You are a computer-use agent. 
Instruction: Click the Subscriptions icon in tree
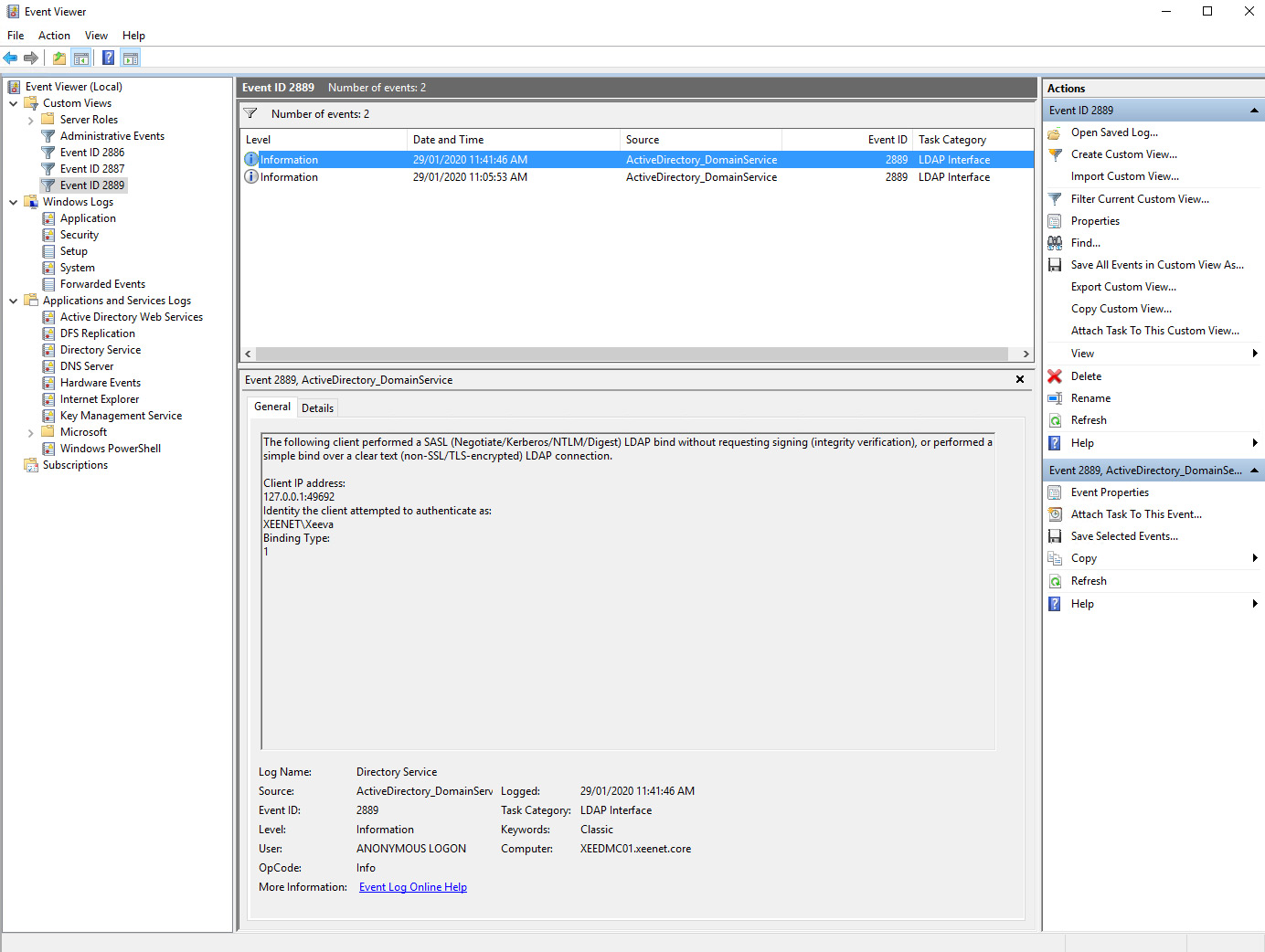coord(31,465)
